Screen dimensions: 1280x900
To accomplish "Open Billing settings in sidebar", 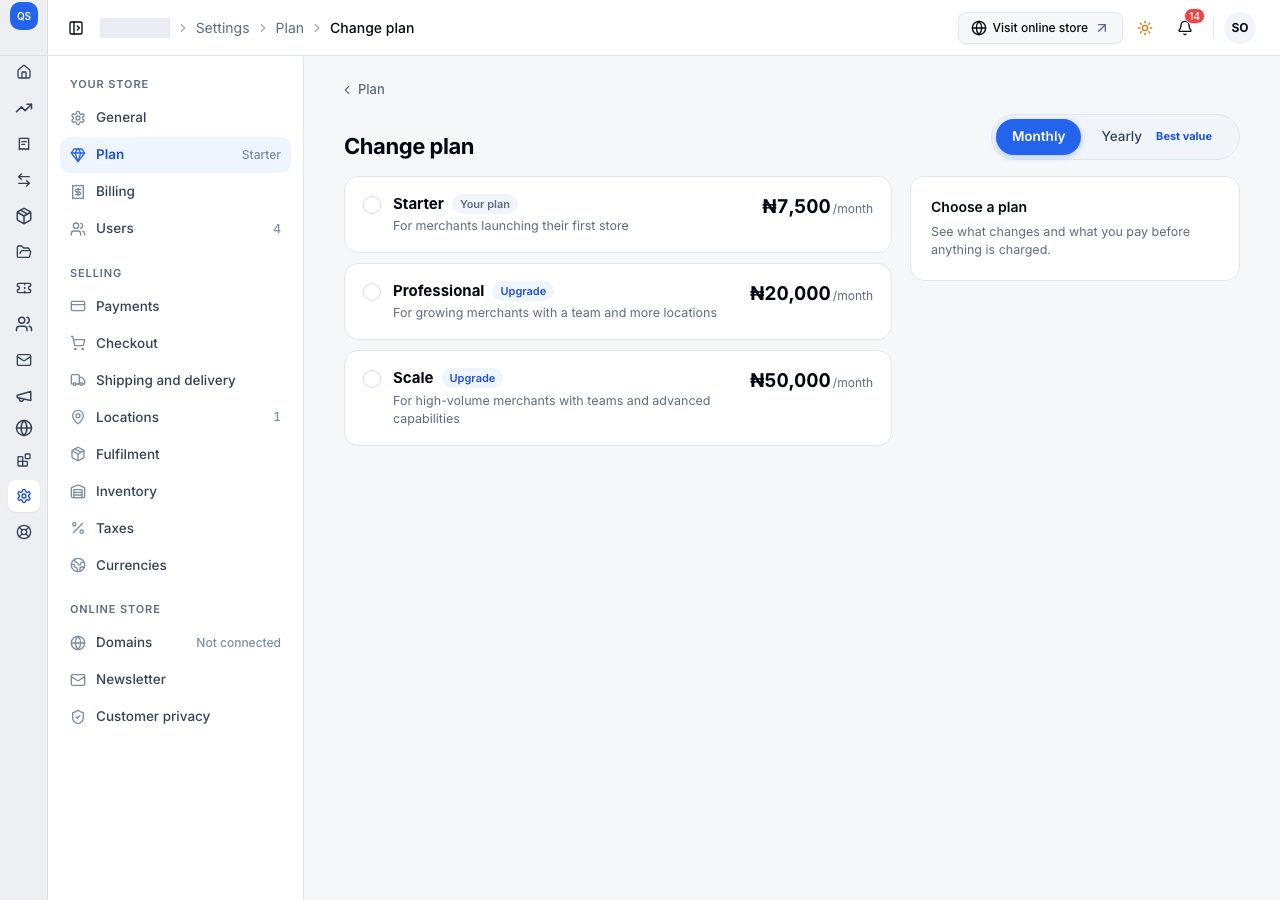I will (175, 192).
